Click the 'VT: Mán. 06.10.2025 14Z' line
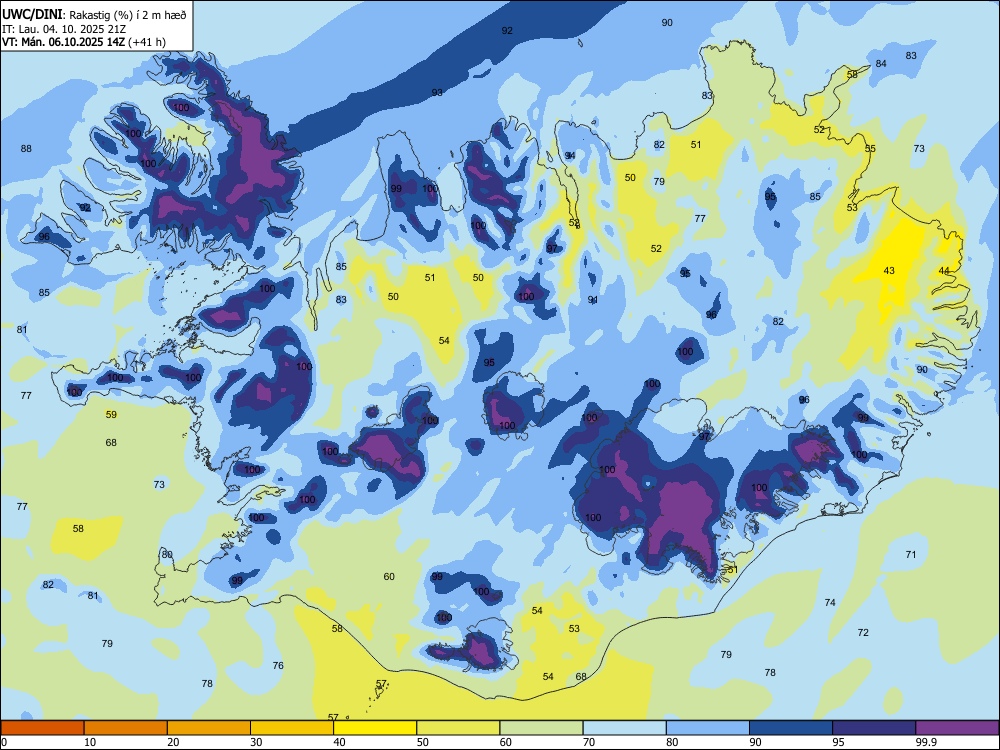This screenshot has height=750, width=1000. pyautogui.click(x=64, y=42)
